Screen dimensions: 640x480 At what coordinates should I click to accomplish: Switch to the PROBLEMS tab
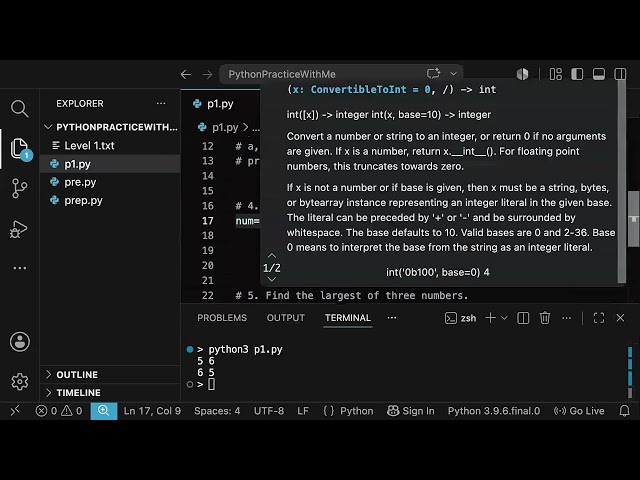[222, 318]
